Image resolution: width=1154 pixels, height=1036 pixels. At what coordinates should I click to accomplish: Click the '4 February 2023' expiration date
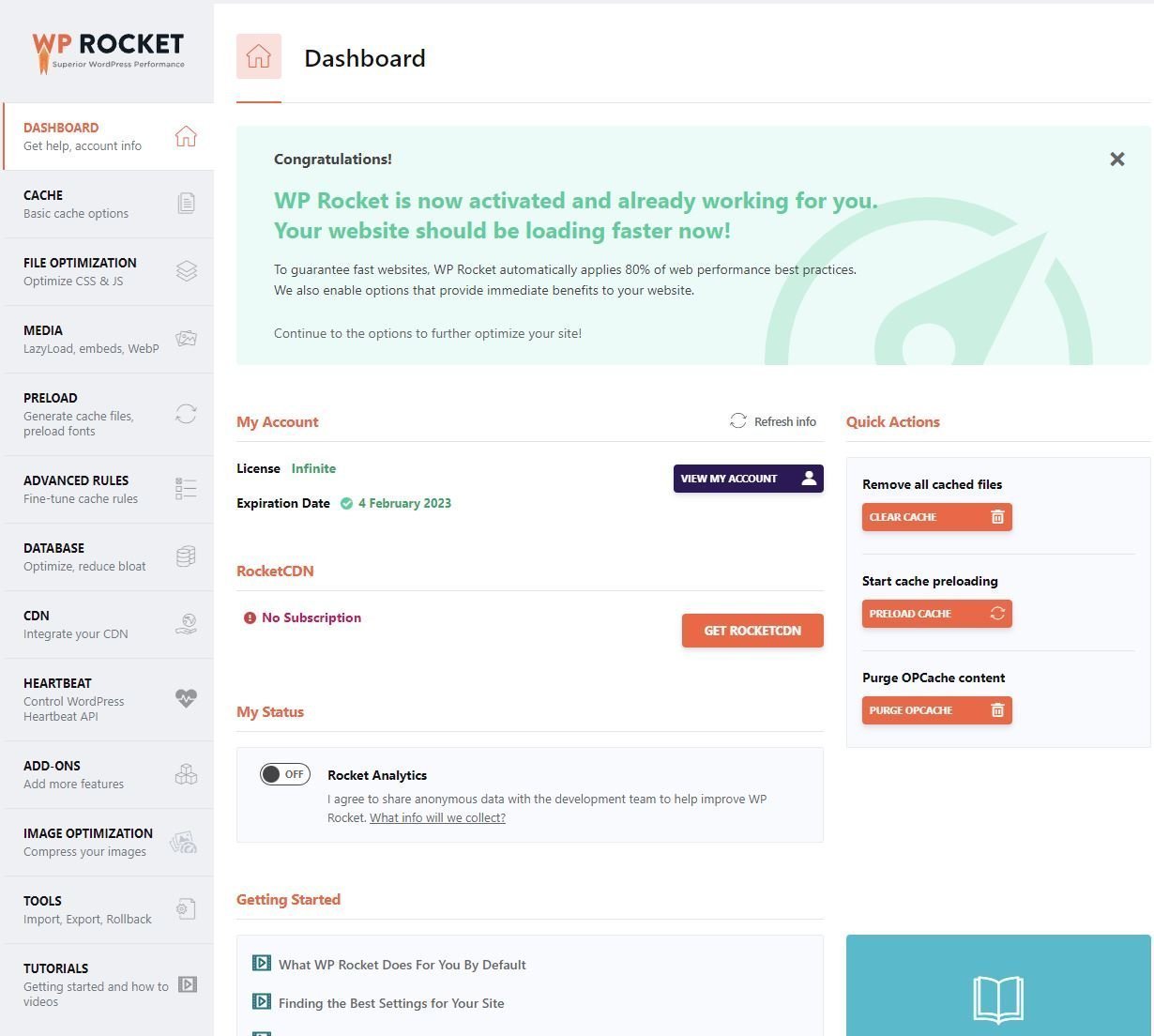click(404, 504)
